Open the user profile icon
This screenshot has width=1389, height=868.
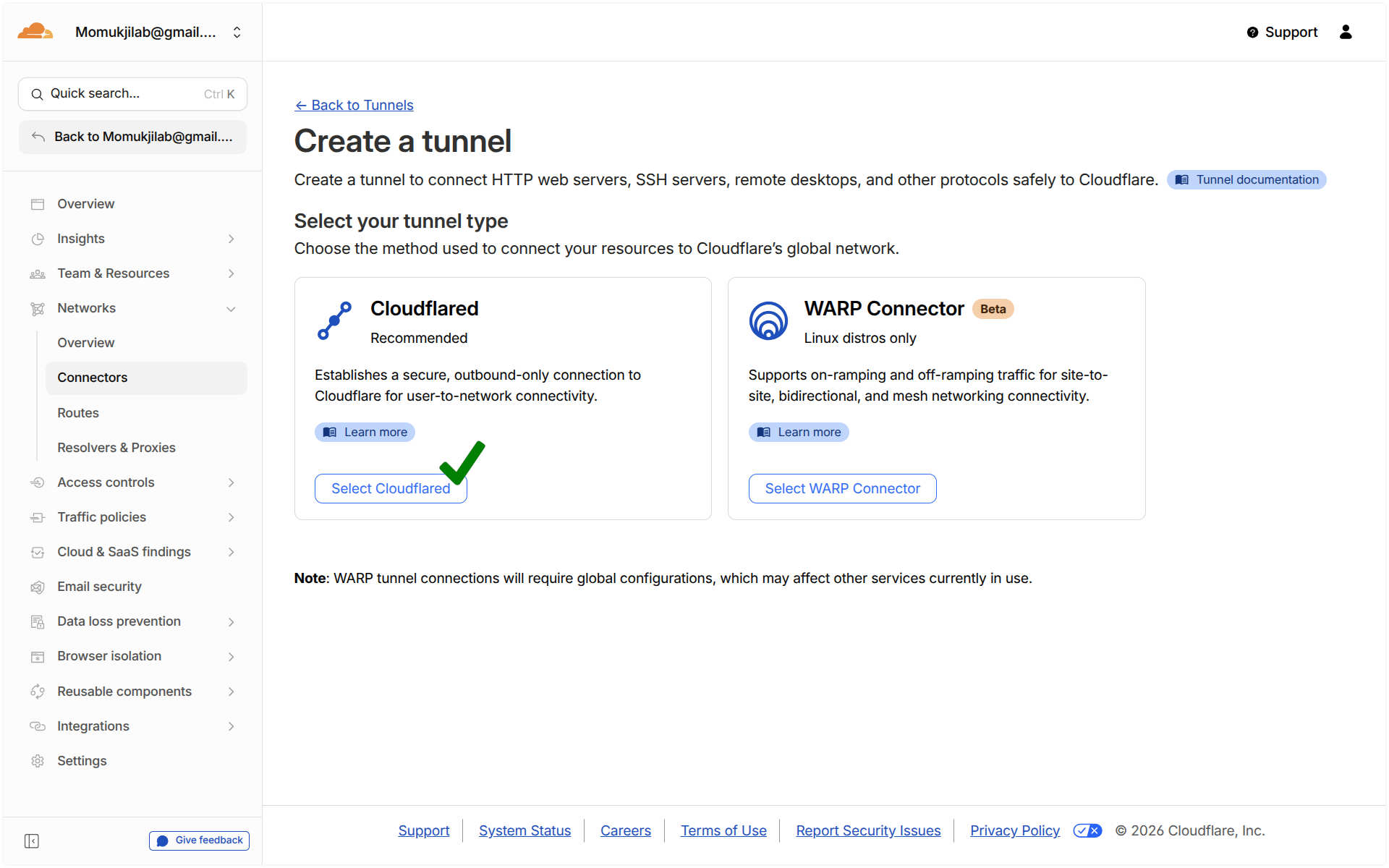click(1345, 32)
